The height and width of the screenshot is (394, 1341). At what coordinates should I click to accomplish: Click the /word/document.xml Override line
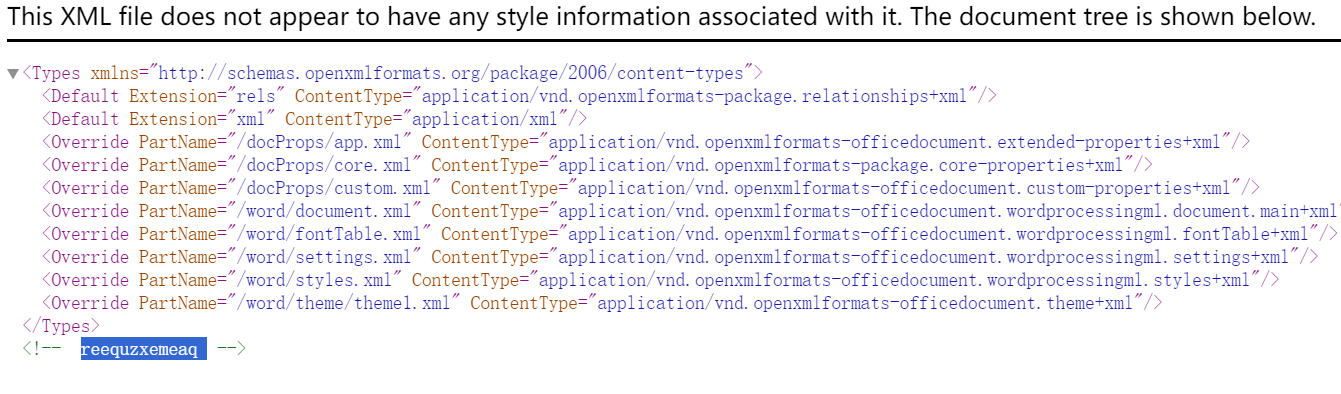pos(691,211)
